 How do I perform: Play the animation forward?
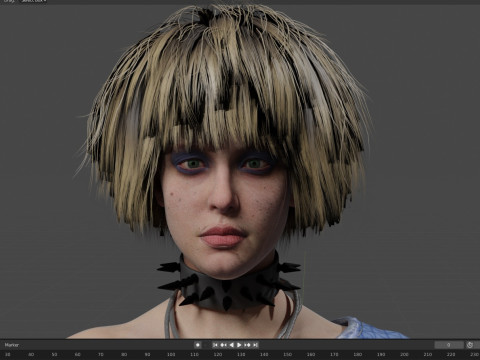(239, 345)
